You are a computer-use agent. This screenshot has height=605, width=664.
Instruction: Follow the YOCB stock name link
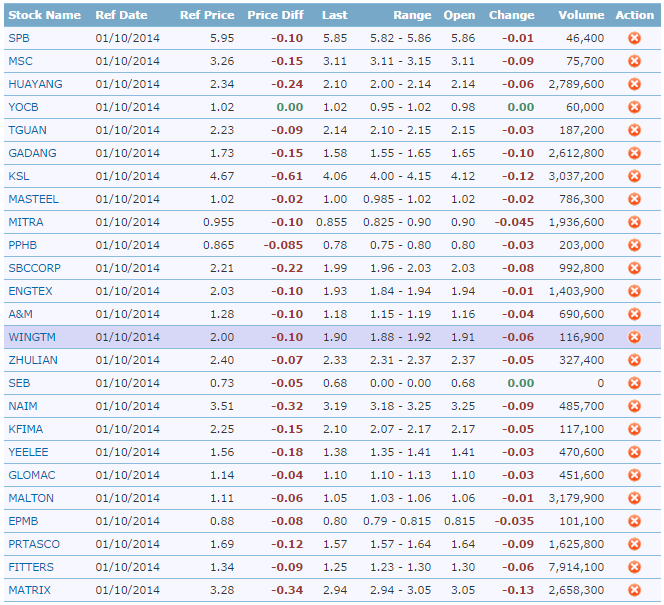[23, 107]
